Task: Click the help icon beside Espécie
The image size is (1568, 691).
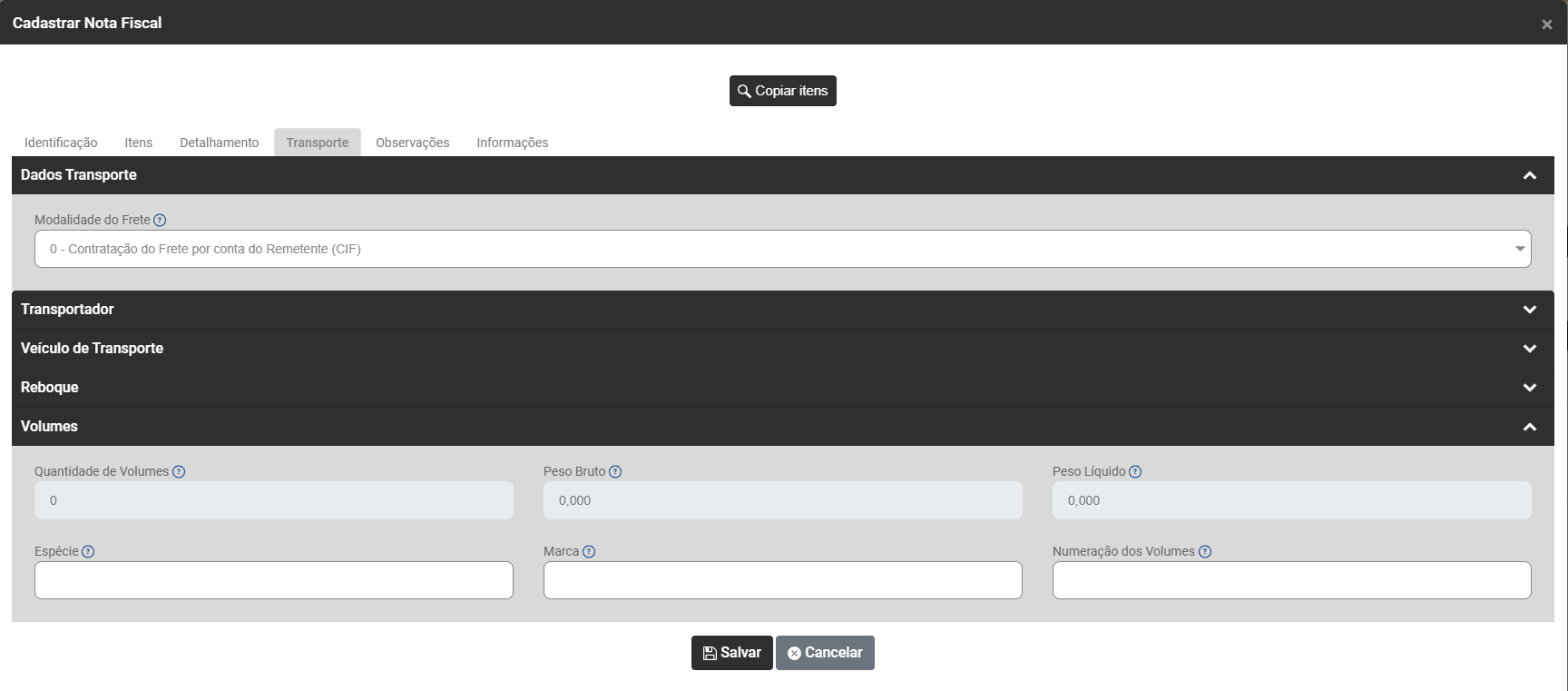Action: coord(88,551)
